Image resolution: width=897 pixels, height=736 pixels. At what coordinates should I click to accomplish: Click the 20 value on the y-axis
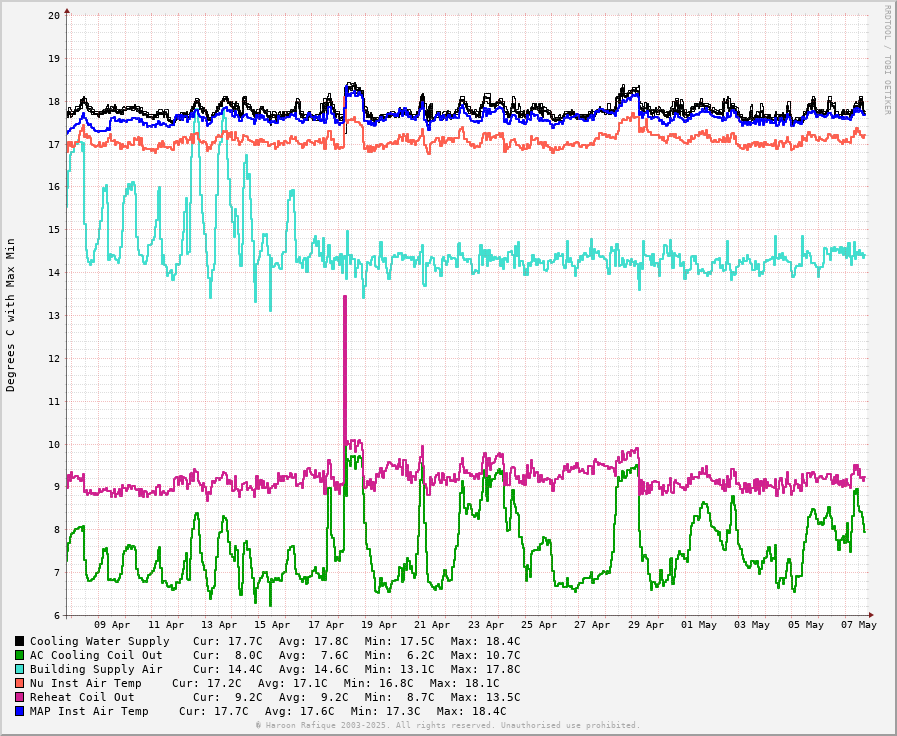[54, 15]
